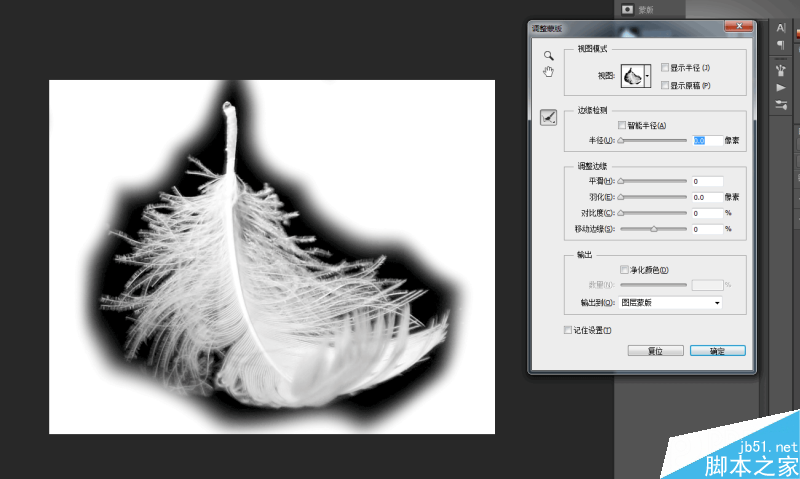Click the mask icon beside 蒙版 tab

click(627, 9)
